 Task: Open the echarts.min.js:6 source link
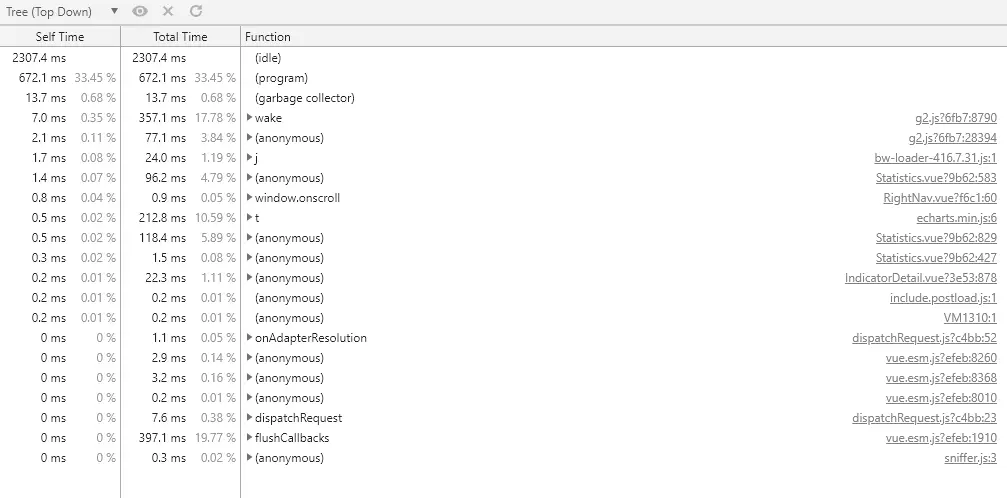[956, 218]
